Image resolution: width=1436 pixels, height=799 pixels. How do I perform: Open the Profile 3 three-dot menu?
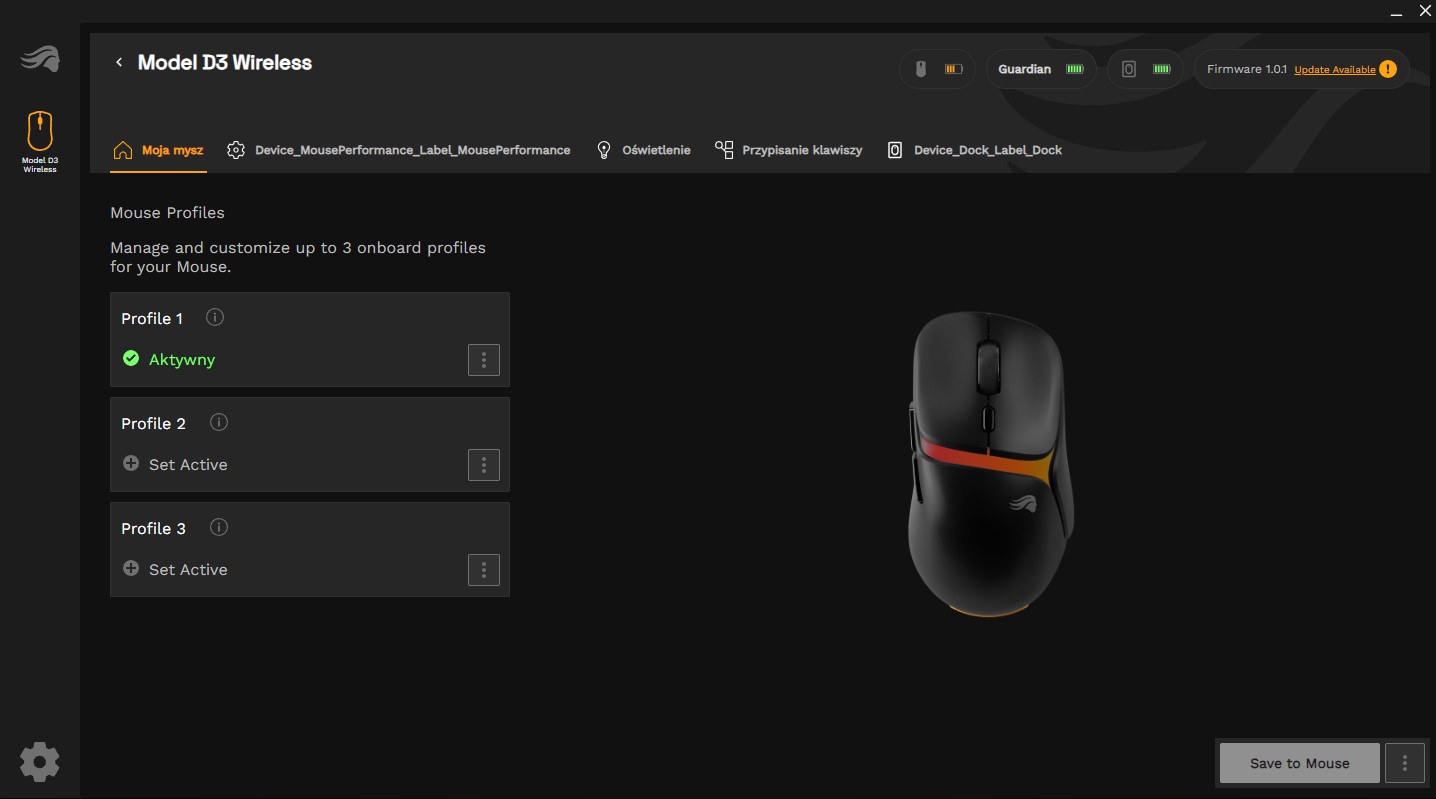[x=484, y=570]
